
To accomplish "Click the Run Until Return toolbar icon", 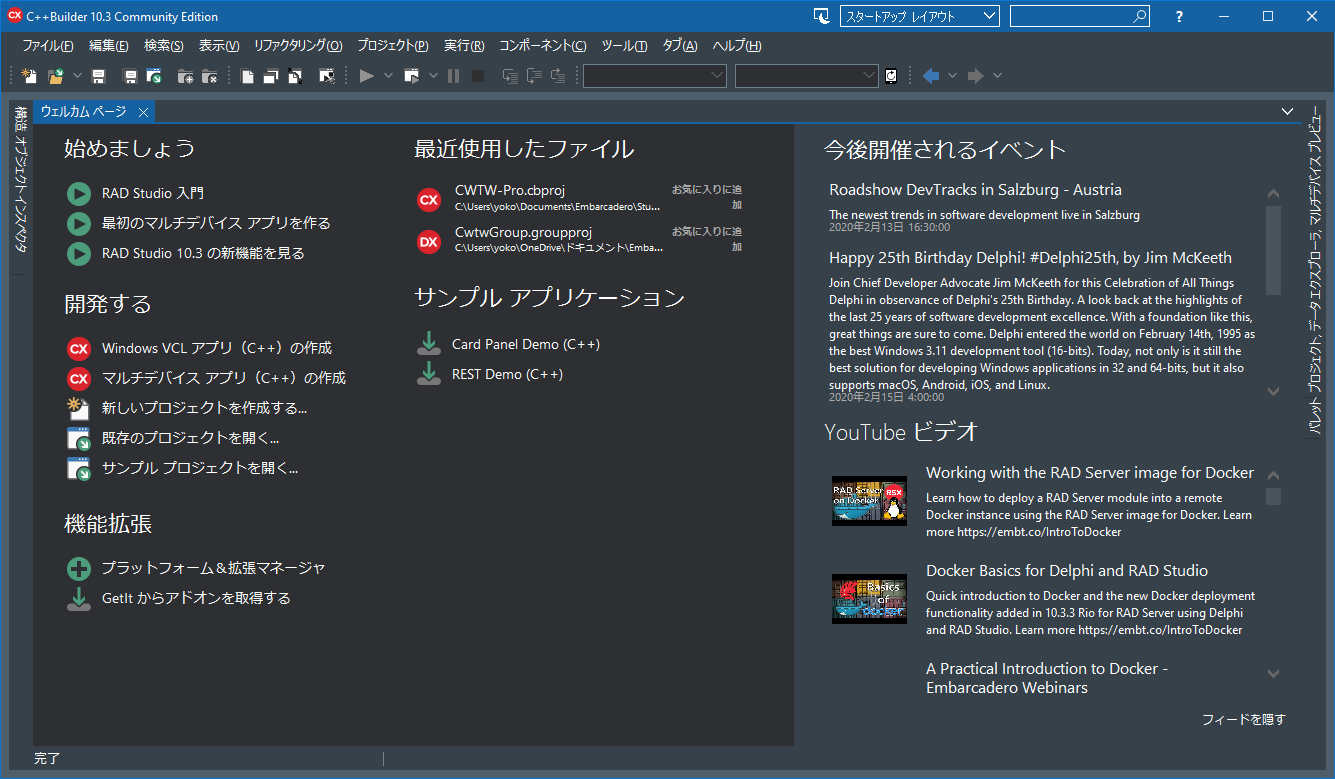I will [x=558, y=76].
